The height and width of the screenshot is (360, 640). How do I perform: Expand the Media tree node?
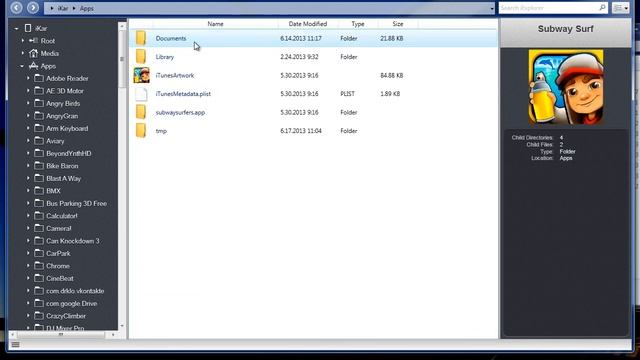(x=23, y=53)
